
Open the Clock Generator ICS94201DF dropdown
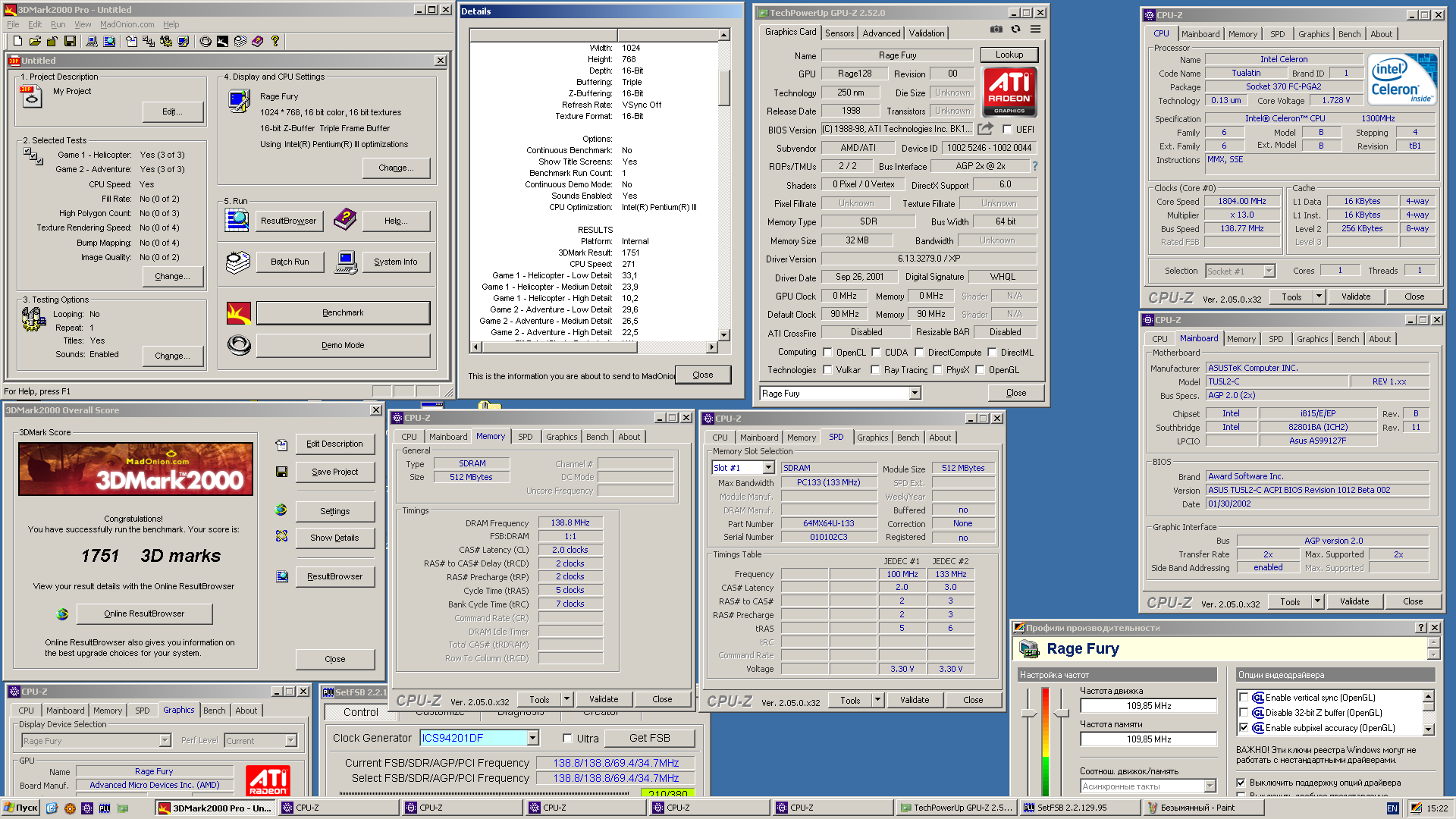pyautogui.click(x=533, y=738)
